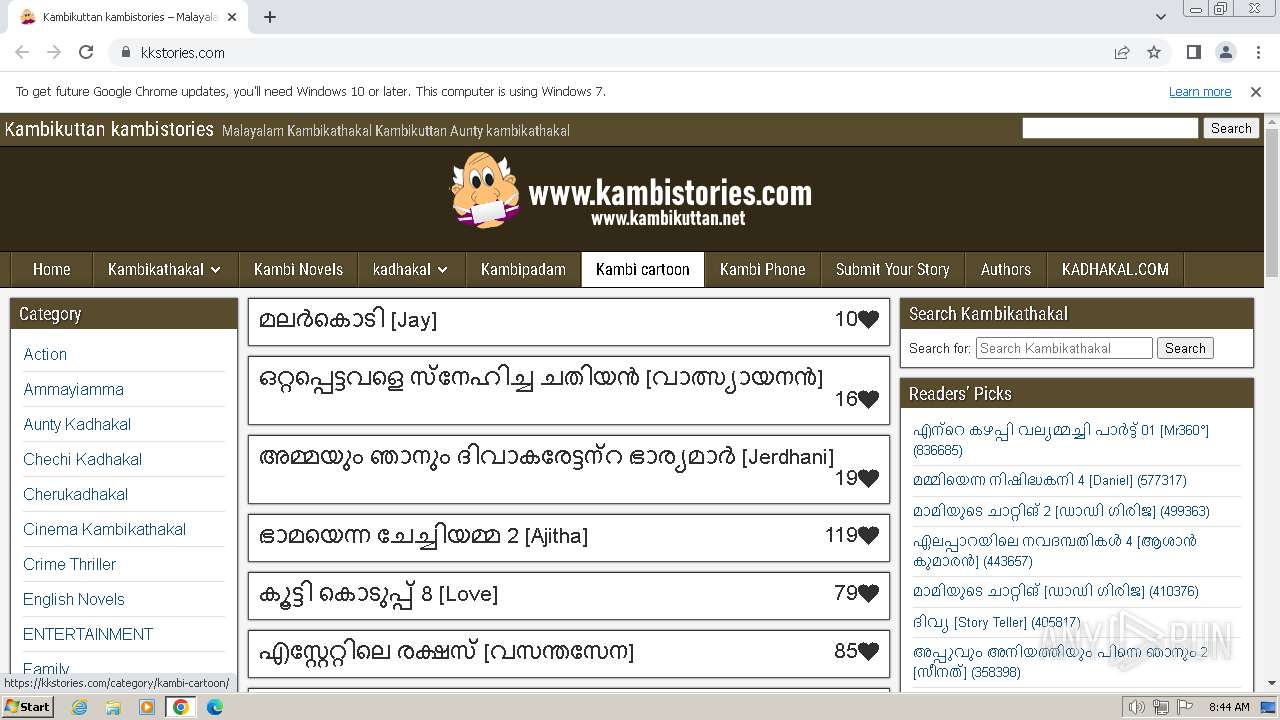Open the story by [Jerdhani]

pyautogui.click(x=546, y=457)
